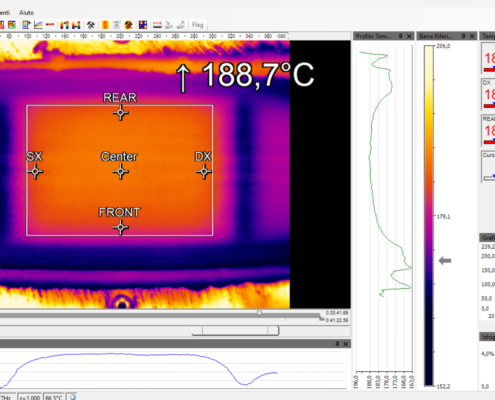The image size is (495, 400).
Task: Select the Barra Riferi... panel tab
Action: (435, 36)
